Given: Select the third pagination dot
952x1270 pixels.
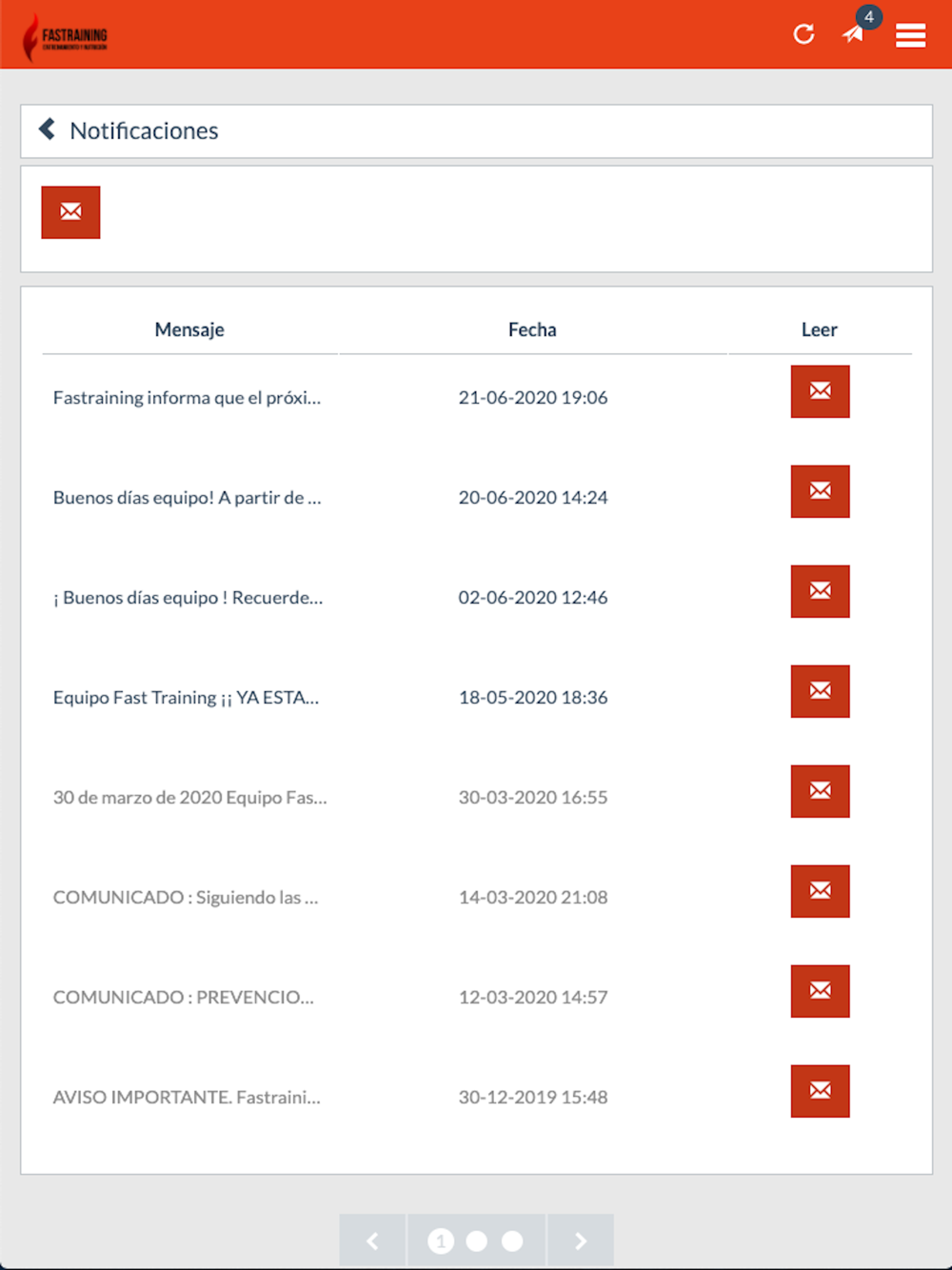Looking at the screenshot, I should (x=512, y=1240).
